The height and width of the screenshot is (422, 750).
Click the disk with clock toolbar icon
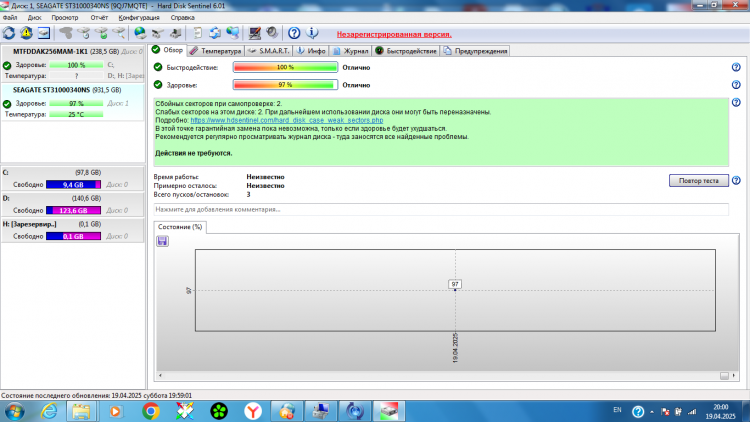(x=84, y=33)
